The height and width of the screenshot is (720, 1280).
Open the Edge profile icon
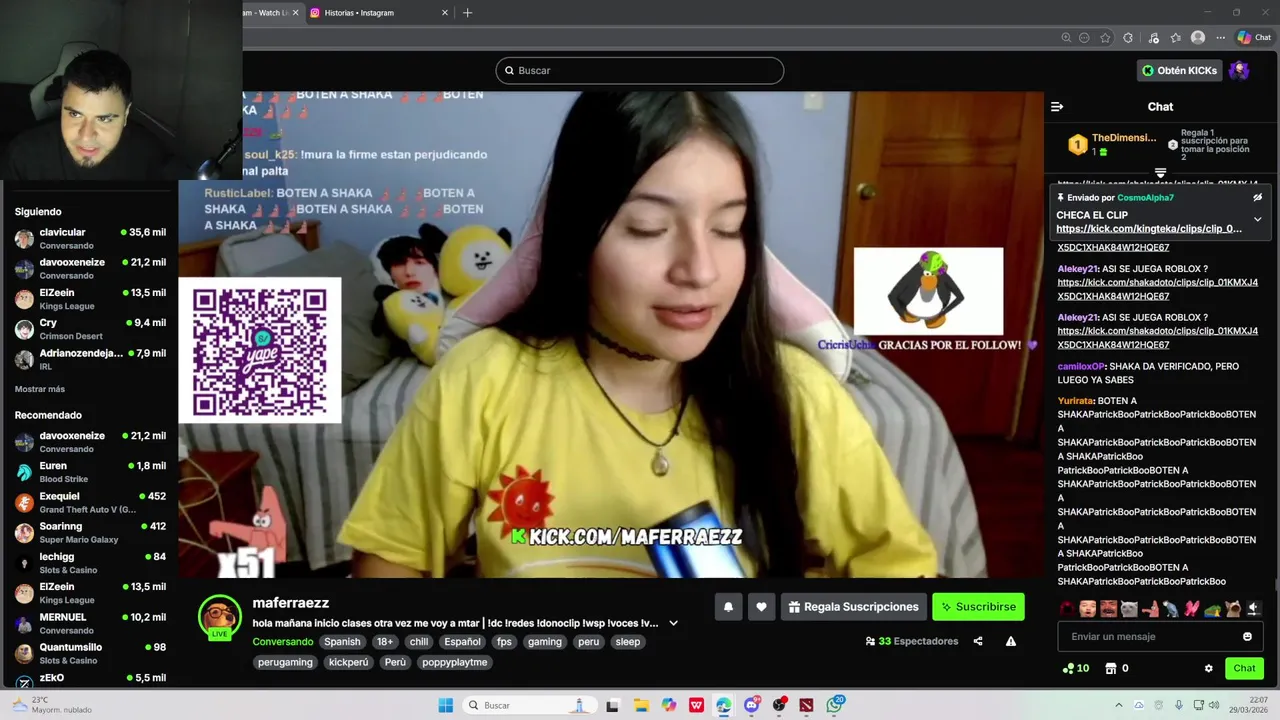[1198, 38]
